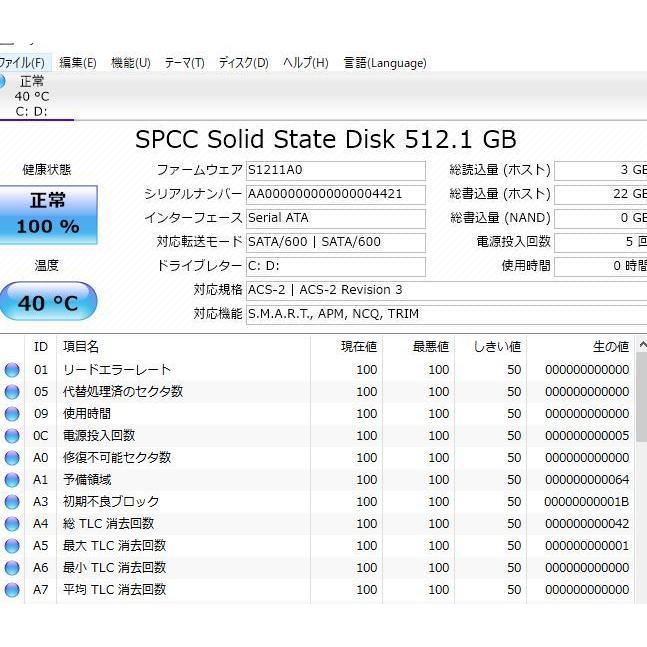Click the 40 °C temperature button

pos(48,302)
